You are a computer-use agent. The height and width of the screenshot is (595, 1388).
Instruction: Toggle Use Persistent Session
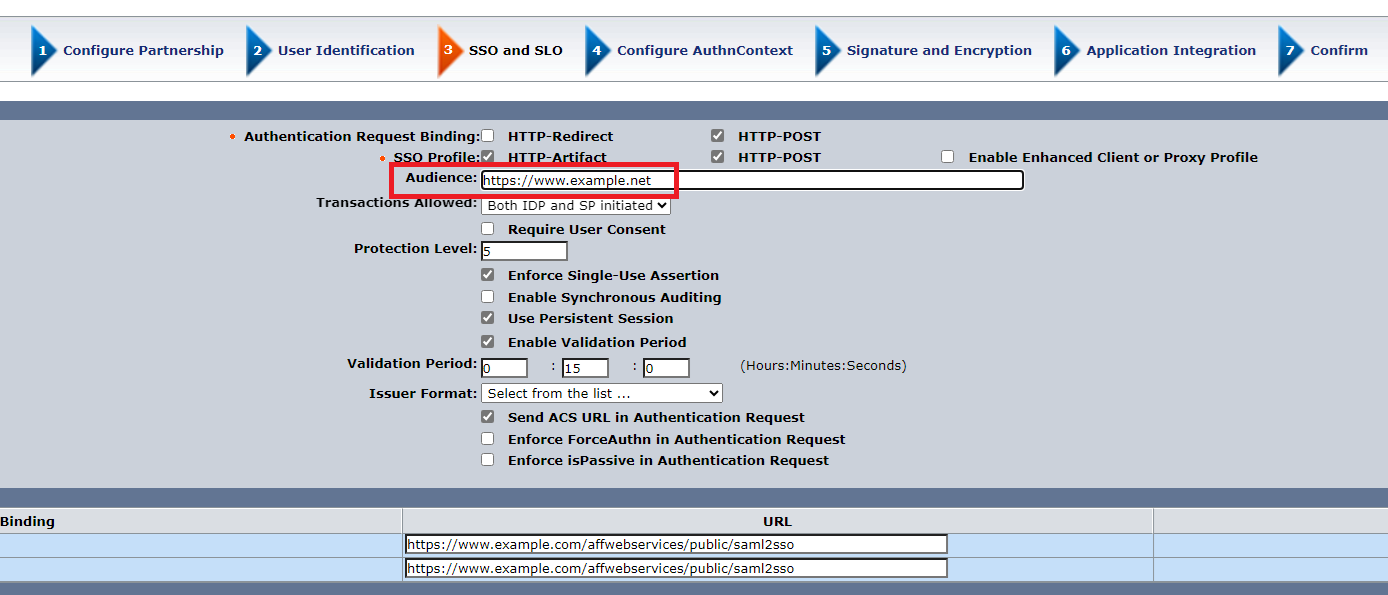[x=488, y=317]
